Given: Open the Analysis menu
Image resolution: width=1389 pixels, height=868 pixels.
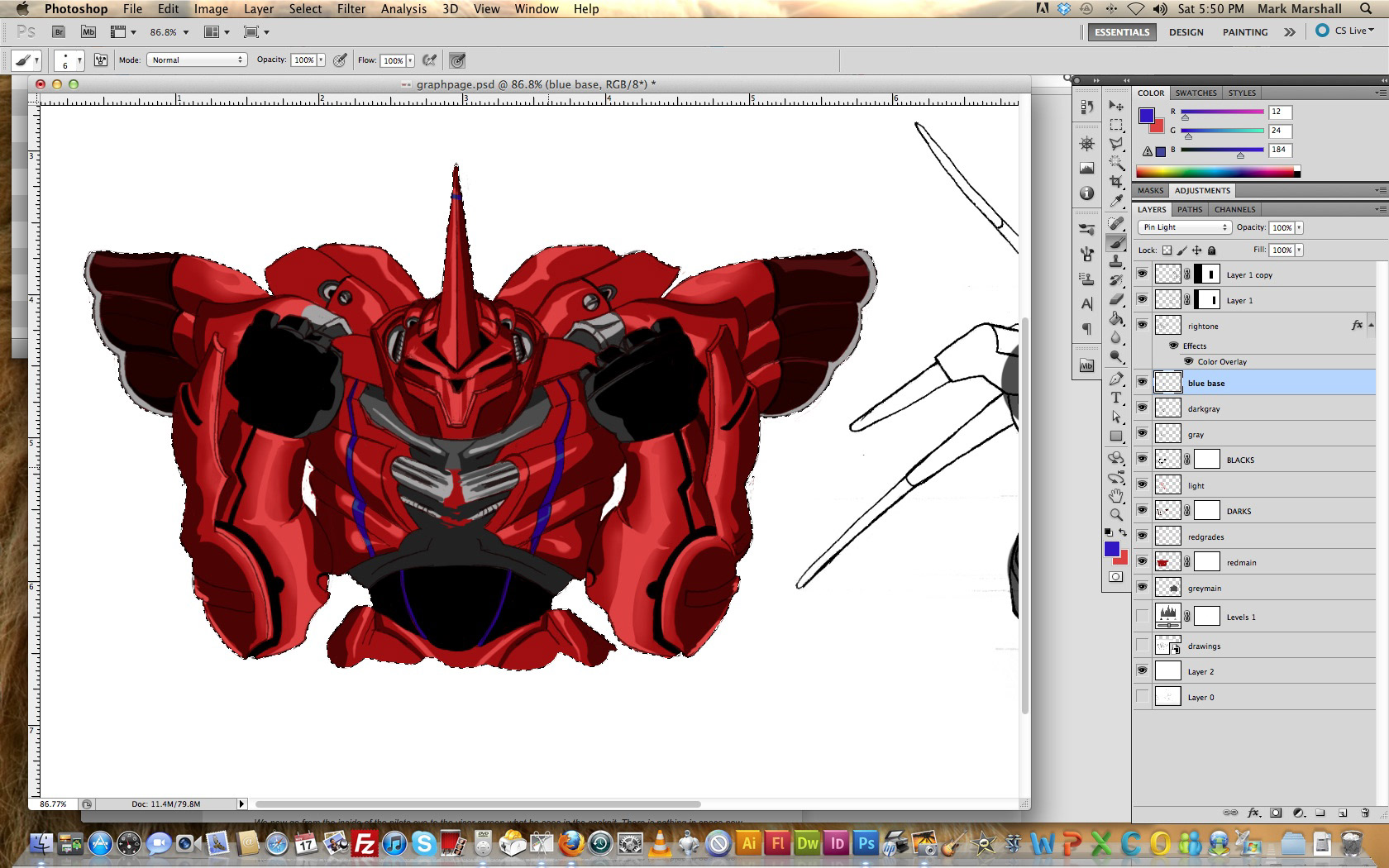Looking at the screenshot, I should (x=403, y=9).
